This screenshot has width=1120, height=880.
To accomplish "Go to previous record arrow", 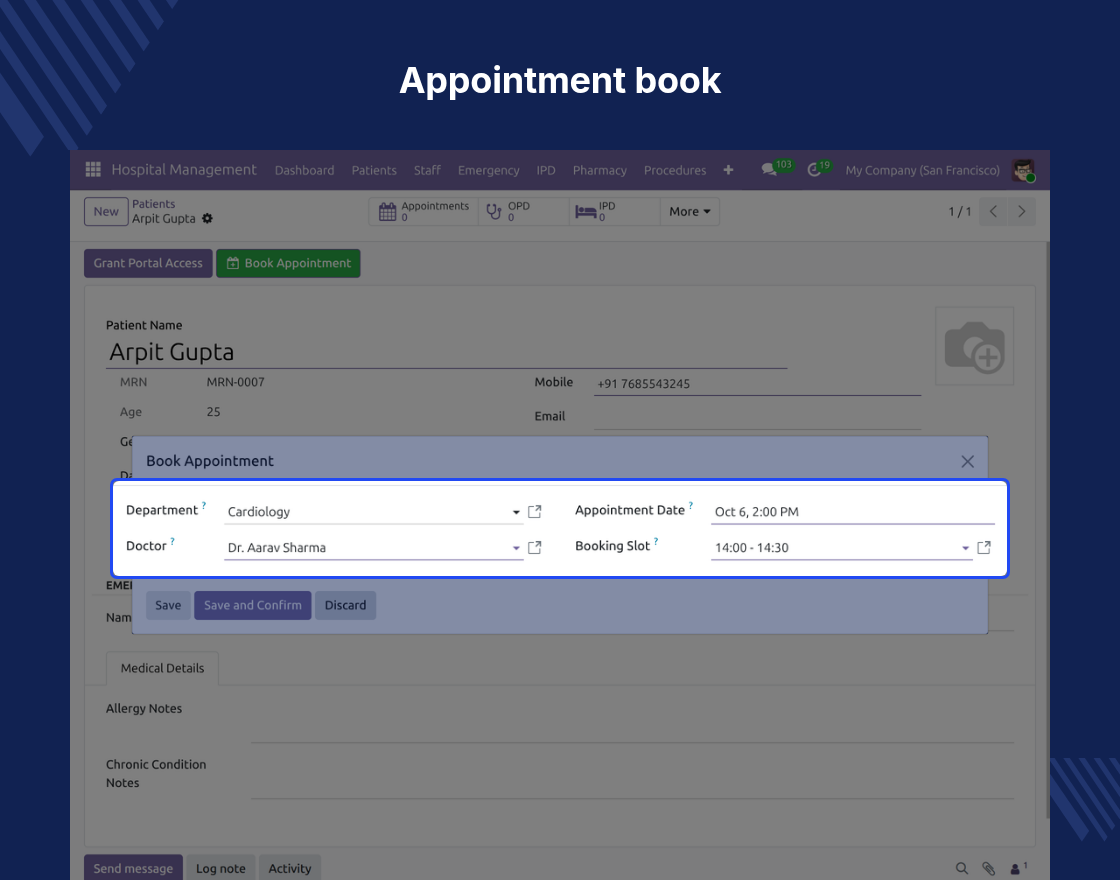I will click(x=993, y=211).
